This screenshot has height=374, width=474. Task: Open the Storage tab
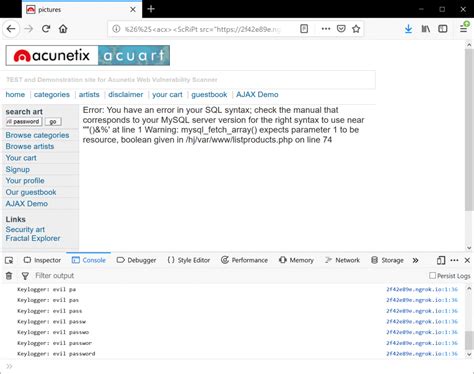click(387, 260)
